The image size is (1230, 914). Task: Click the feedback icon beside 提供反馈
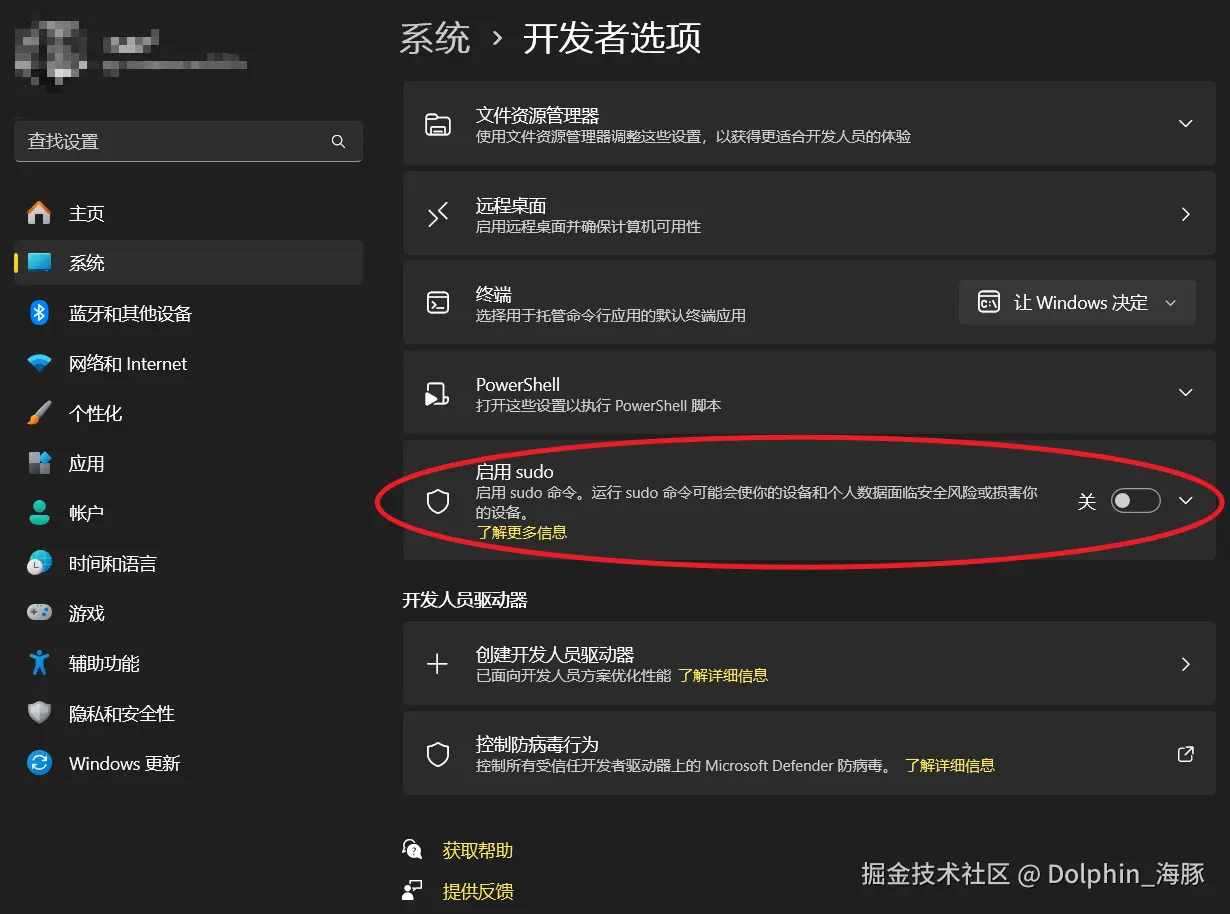click(412, 890)
